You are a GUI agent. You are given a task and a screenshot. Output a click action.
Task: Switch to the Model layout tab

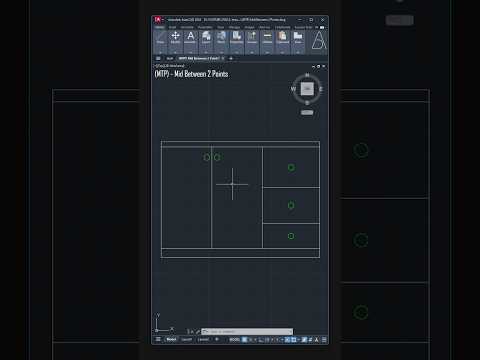[171, 339]
